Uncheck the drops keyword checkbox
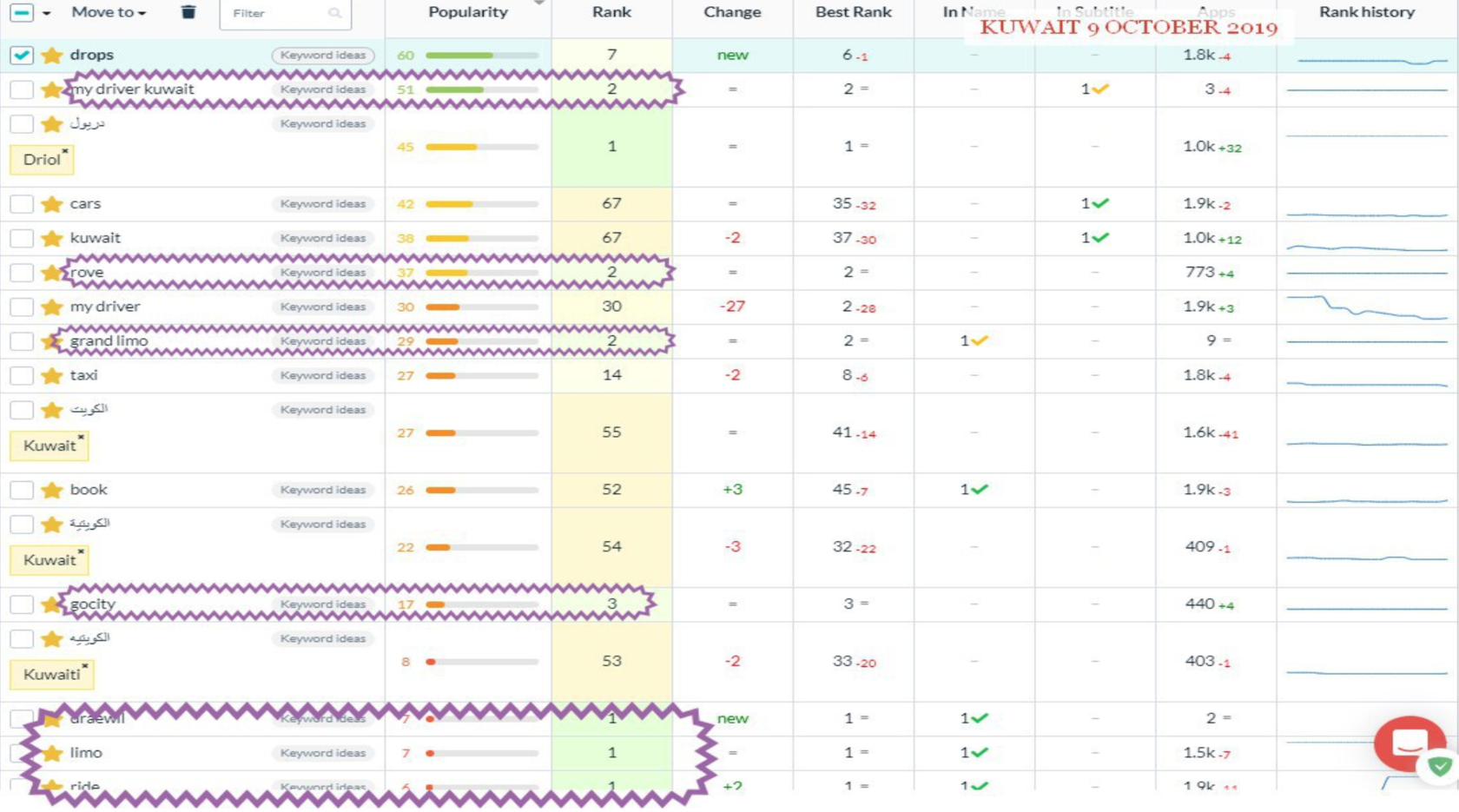This screenshot has height=812, width=1459. pos(22,56)
